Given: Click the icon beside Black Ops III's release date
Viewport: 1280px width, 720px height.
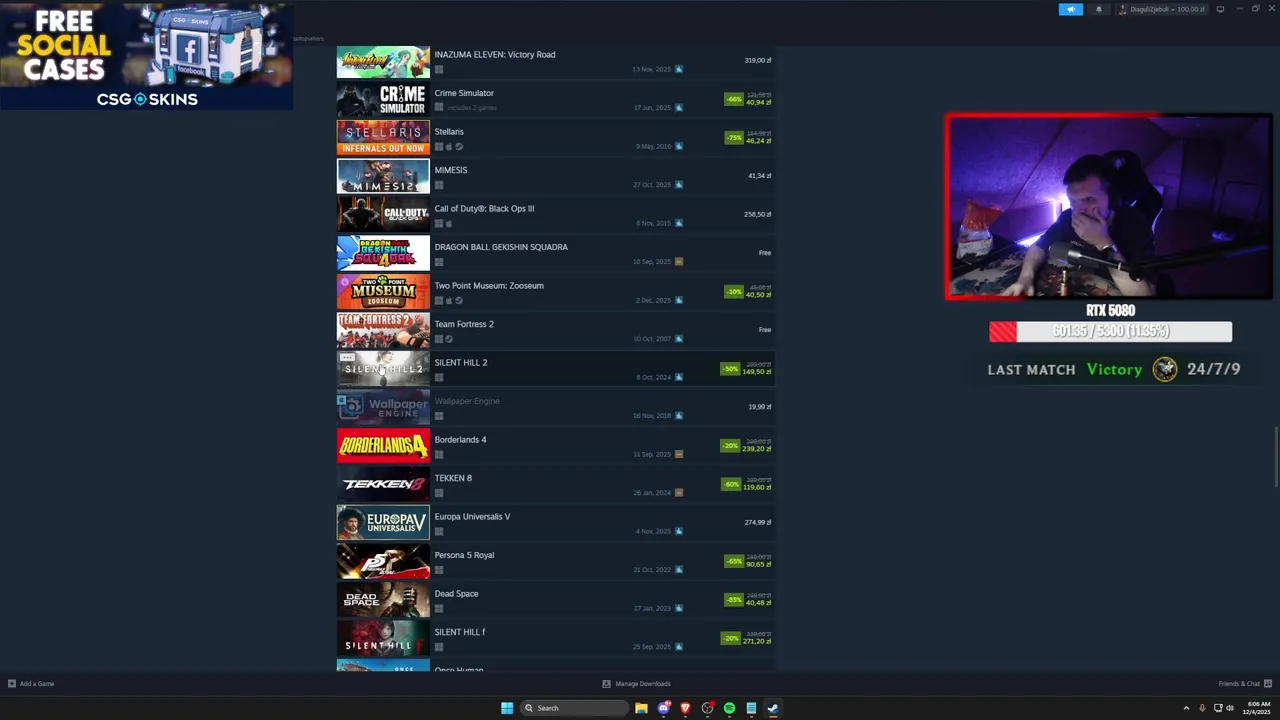Looking at the screenshot, I should (679, 223).
